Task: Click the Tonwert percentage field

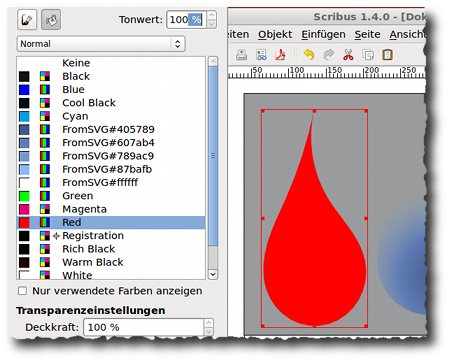Action: (186, 20)
